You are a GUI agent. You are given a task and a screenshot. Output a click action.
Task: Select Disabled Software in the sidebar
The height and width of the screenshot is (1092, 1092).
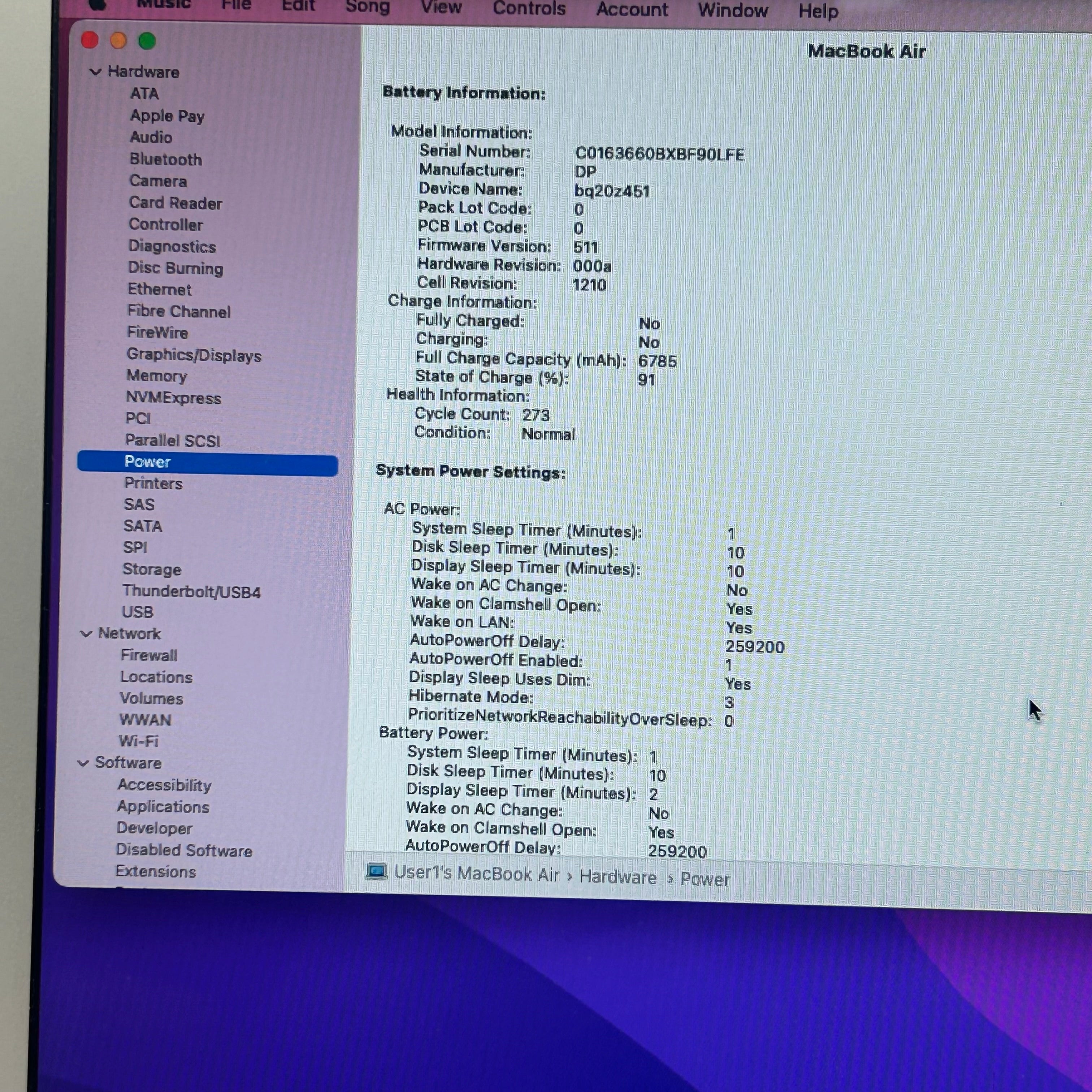coord(184,851)
